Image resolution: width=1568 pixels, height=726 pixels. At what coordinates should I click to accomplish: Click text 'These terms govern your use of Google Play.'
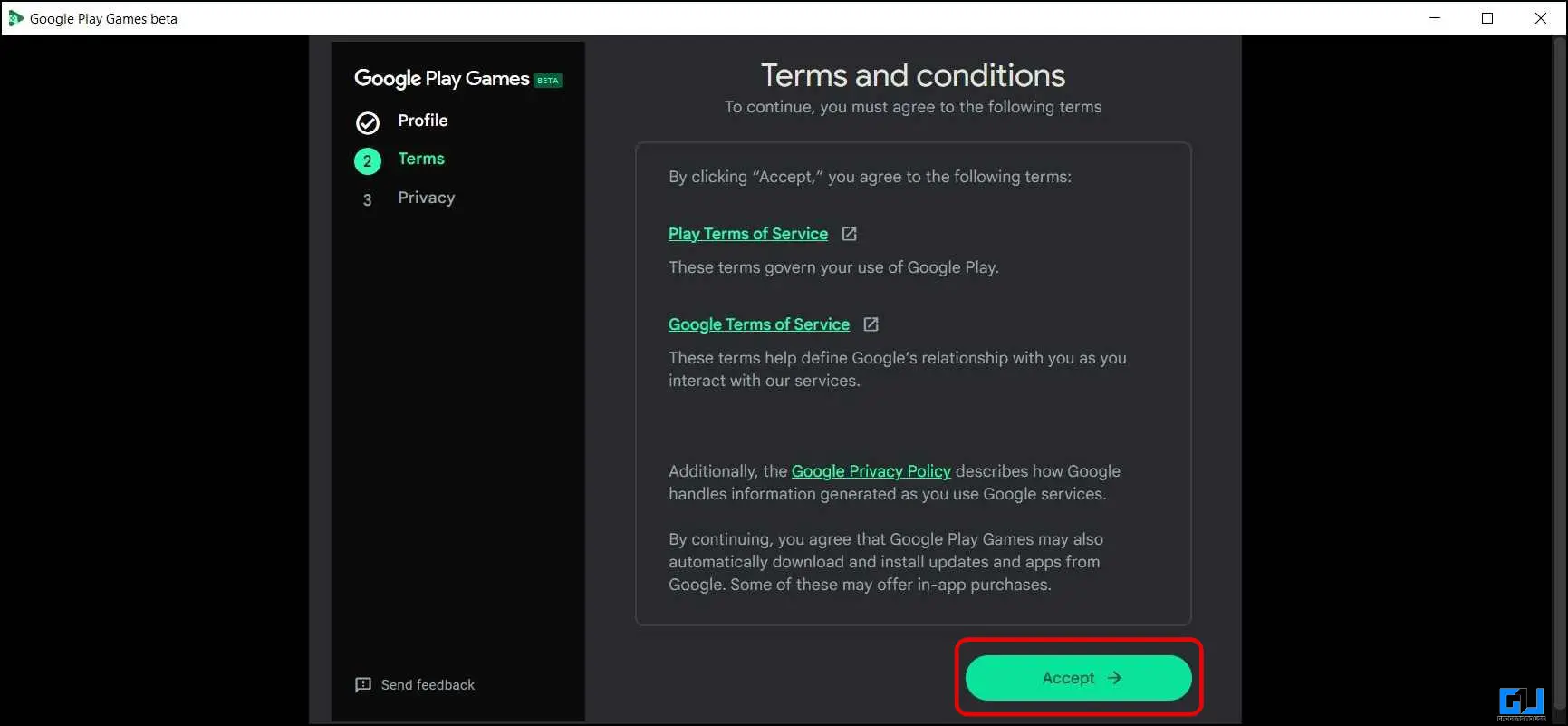click(833, 267)
